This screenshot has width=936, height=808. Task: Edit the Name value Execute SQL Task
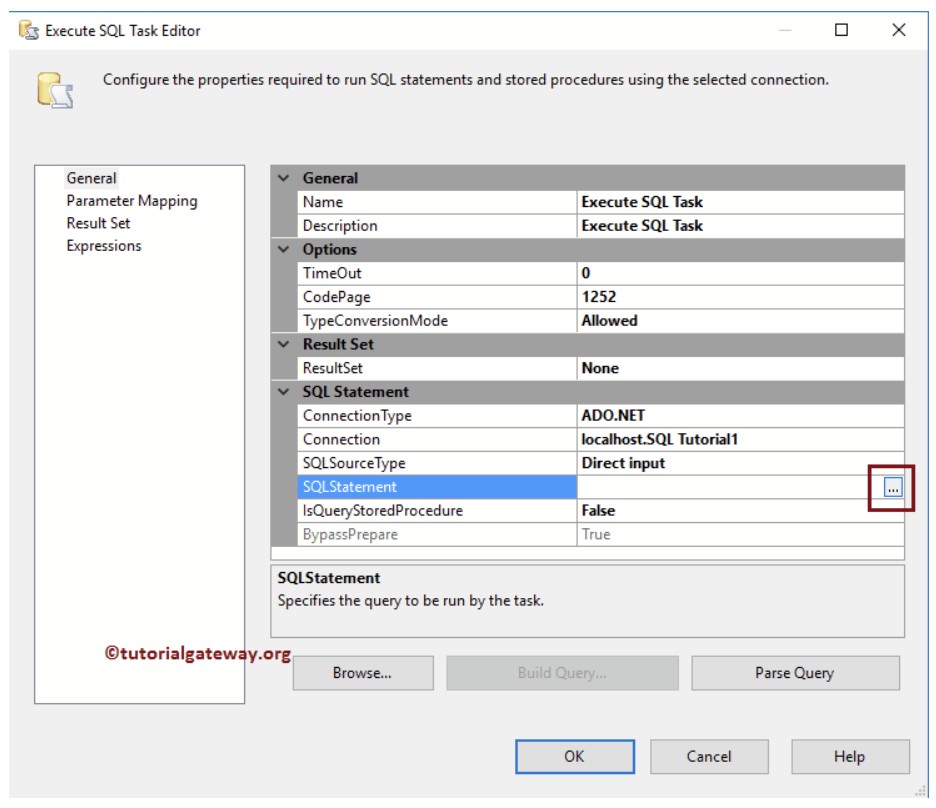tap(740, 202)
